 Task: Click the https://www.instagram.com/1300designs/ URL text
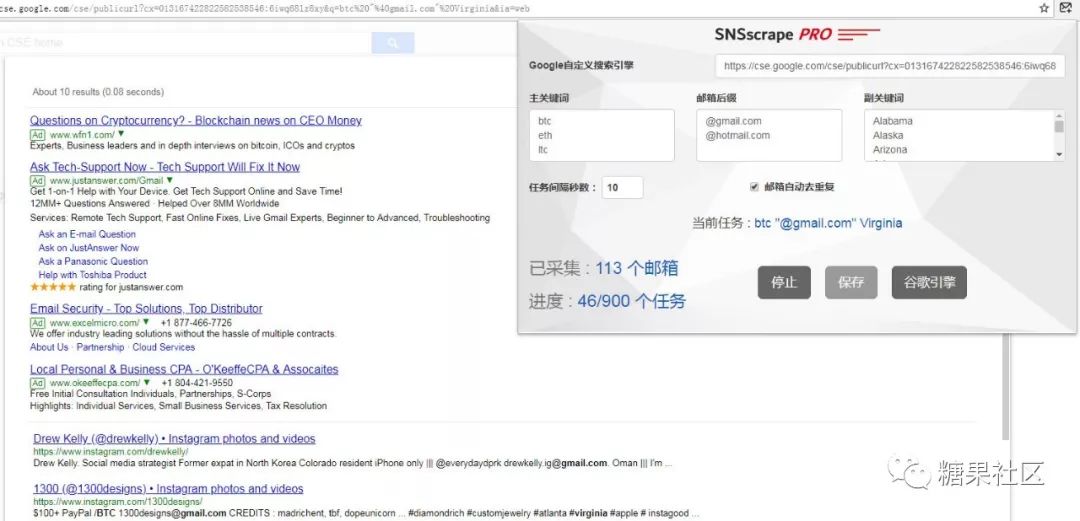(x=118, y=502)
